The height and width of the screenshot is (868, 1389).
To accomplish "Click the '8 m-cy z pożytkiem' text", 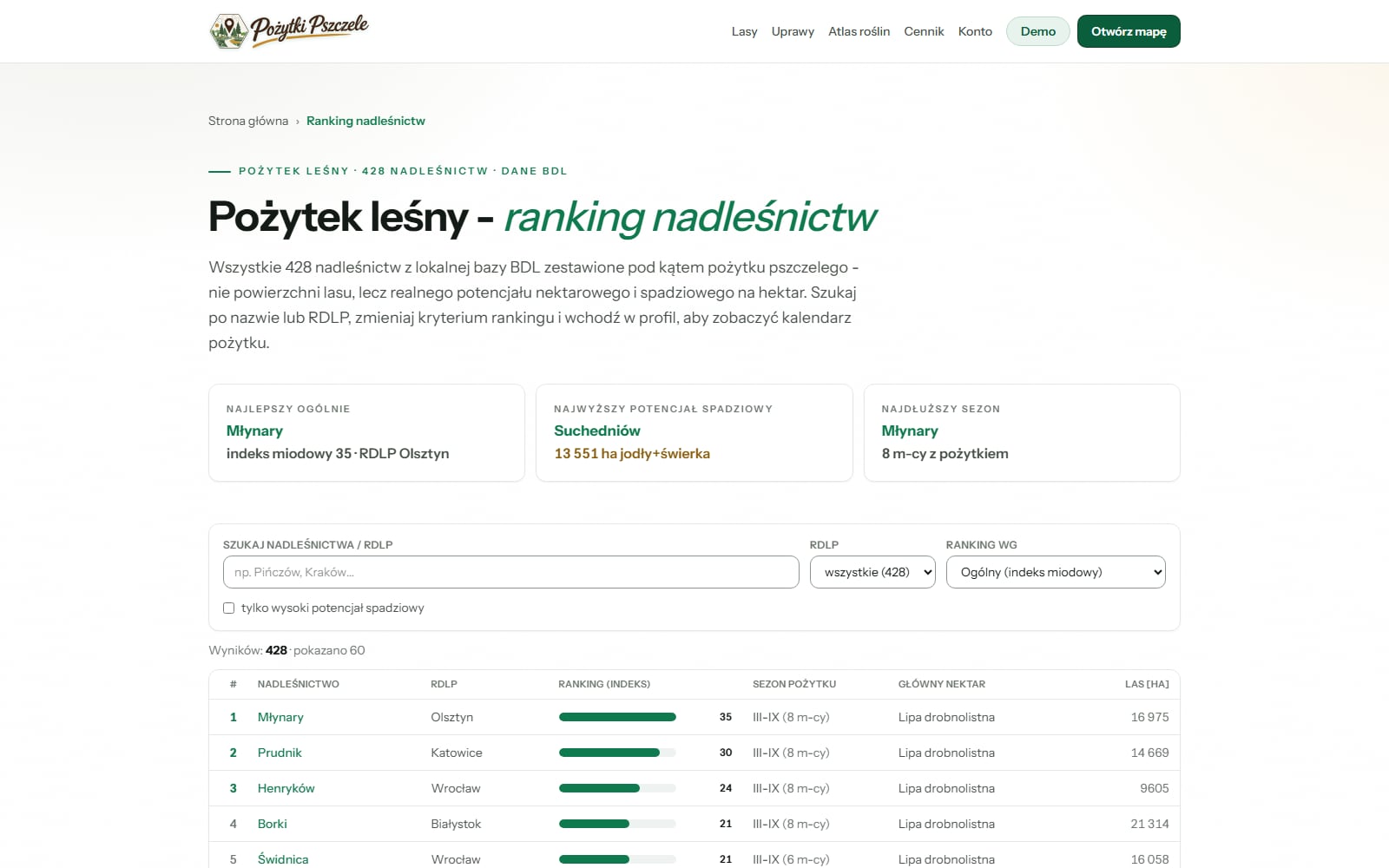I will point(945,453).
